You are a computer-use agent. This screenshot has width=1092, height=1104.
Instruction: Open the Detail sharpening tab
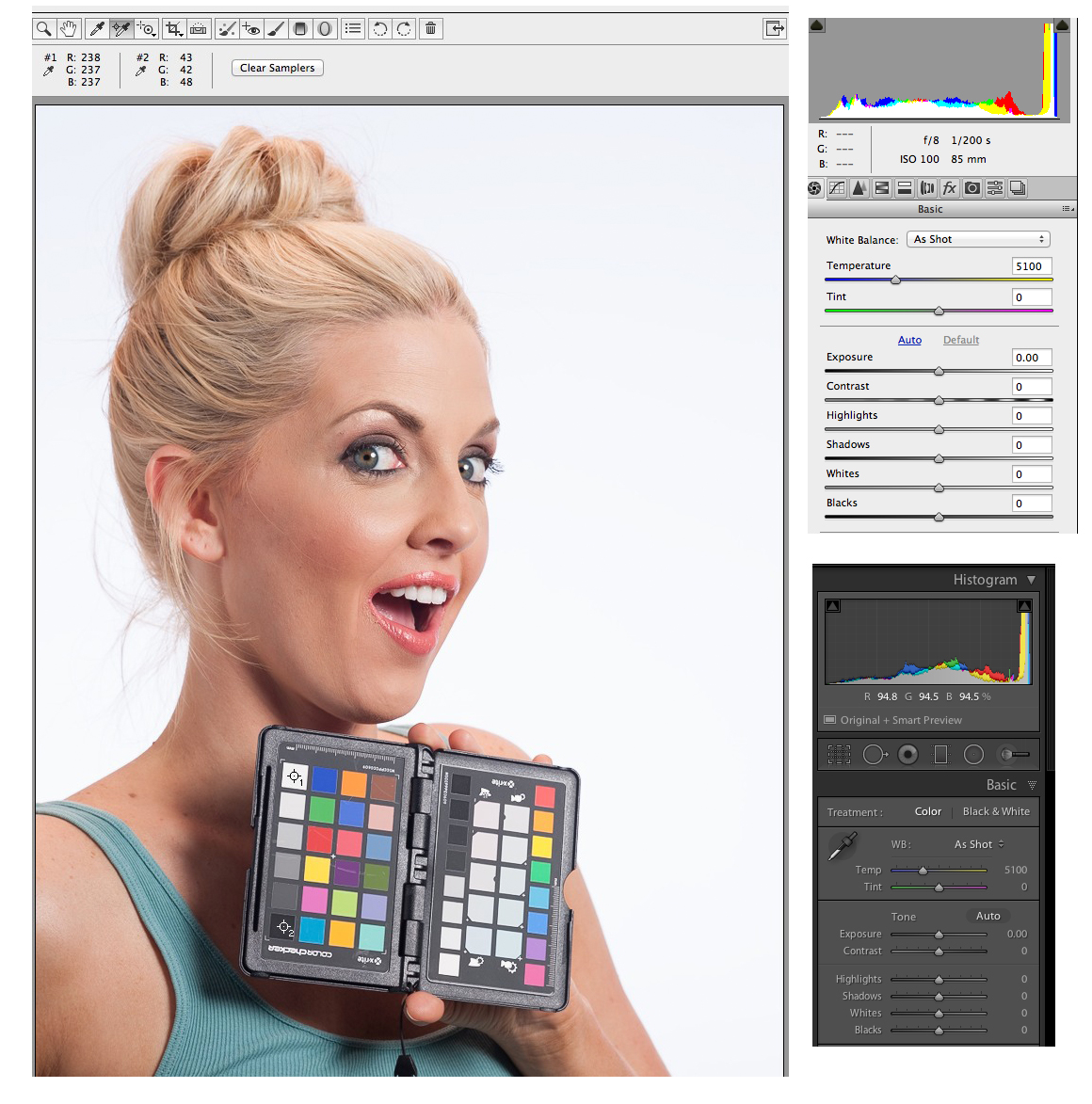tap(859, 188)
